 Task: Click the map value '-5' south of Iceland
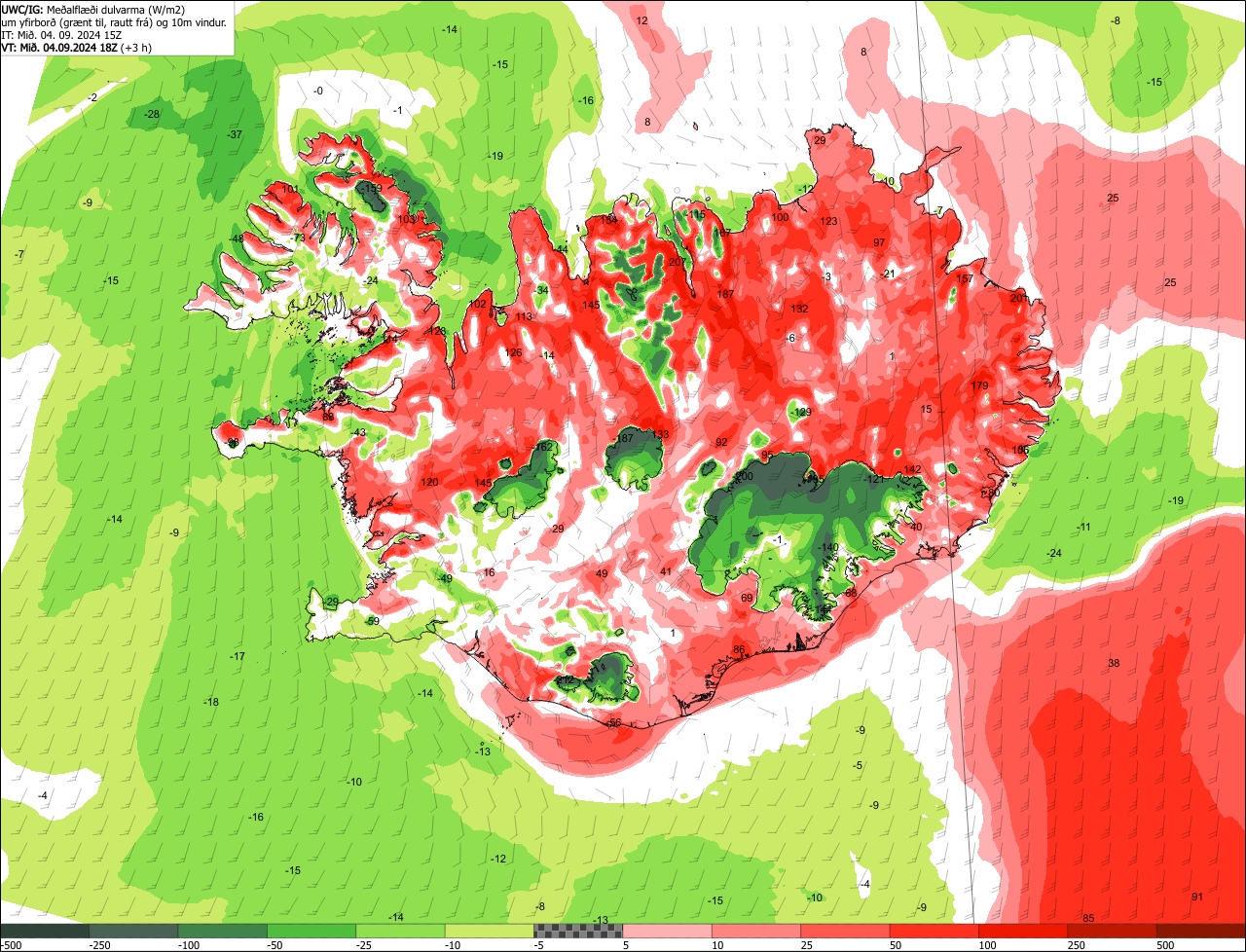tap(858, 765)
